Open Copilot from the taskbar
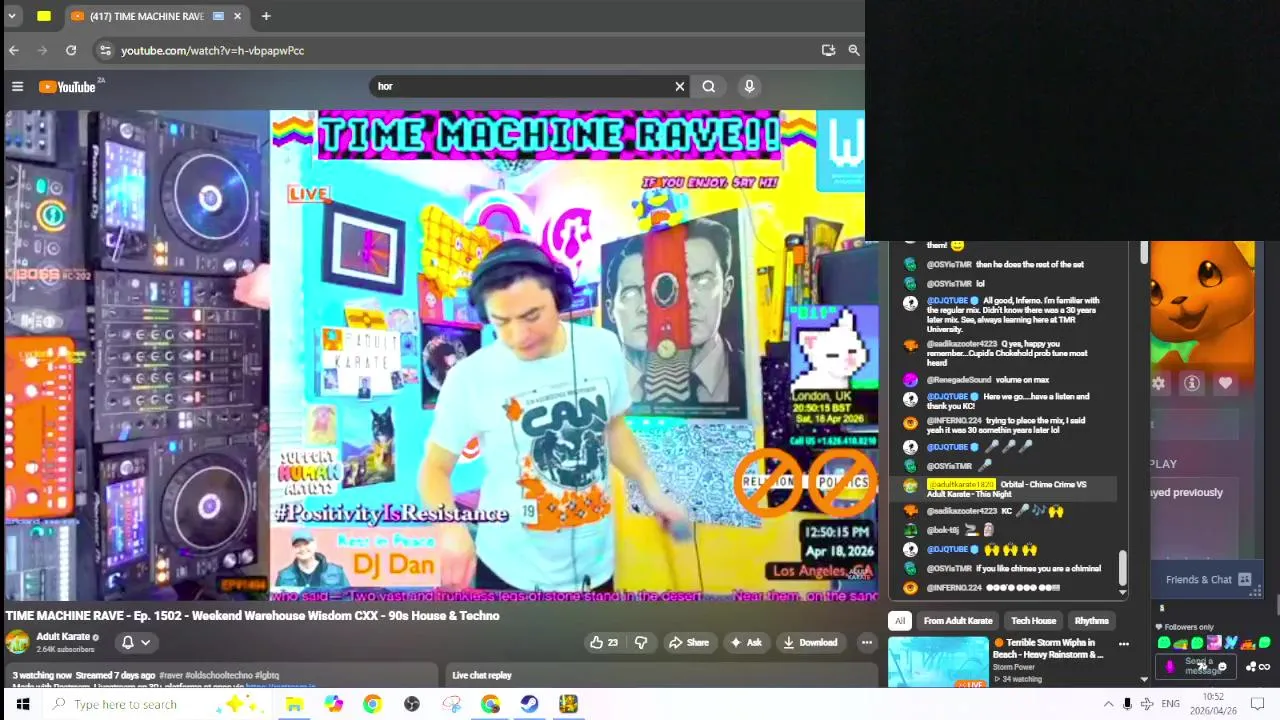1280x720 pixels. tap(333, 705)
